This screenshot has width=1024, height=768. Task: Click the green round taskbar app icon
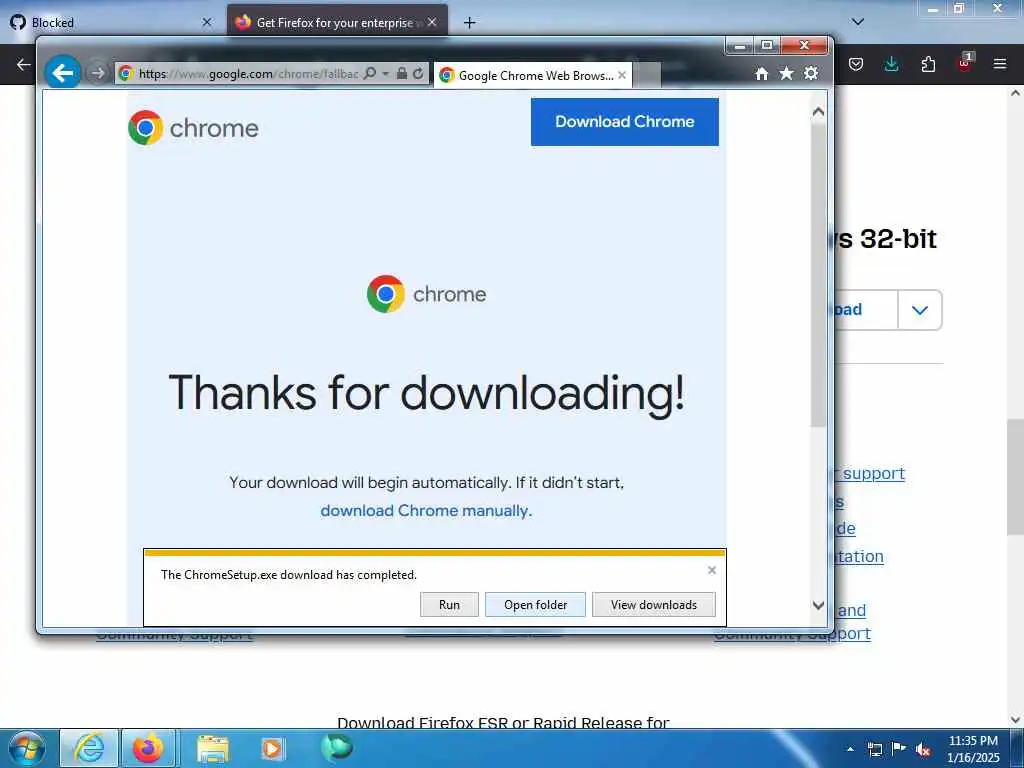pyautogui.click(x=336, y=747)
